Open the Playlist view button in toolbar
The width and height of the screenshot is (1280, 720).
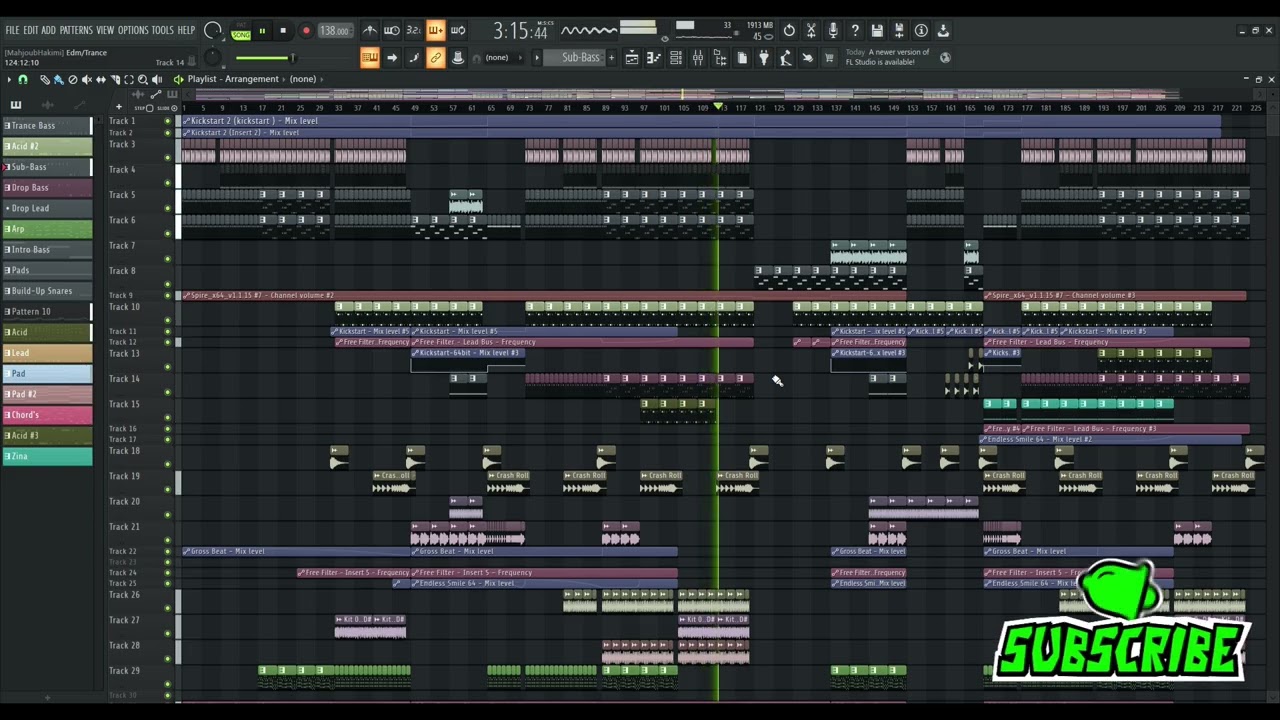pyautogui.click(x=632, y=58)
